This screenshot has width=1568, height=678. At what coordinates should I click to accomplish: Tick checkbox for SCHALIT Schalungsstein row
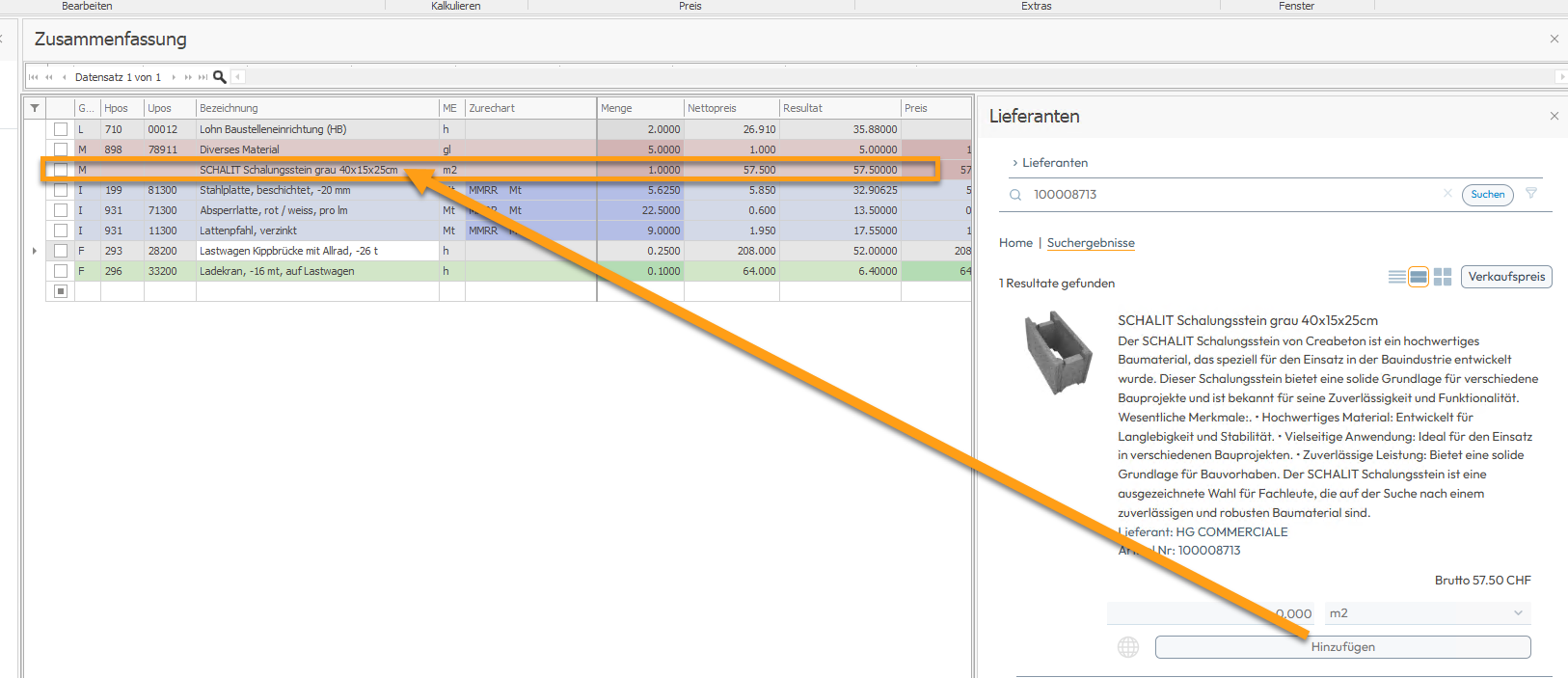coord(61,170)
